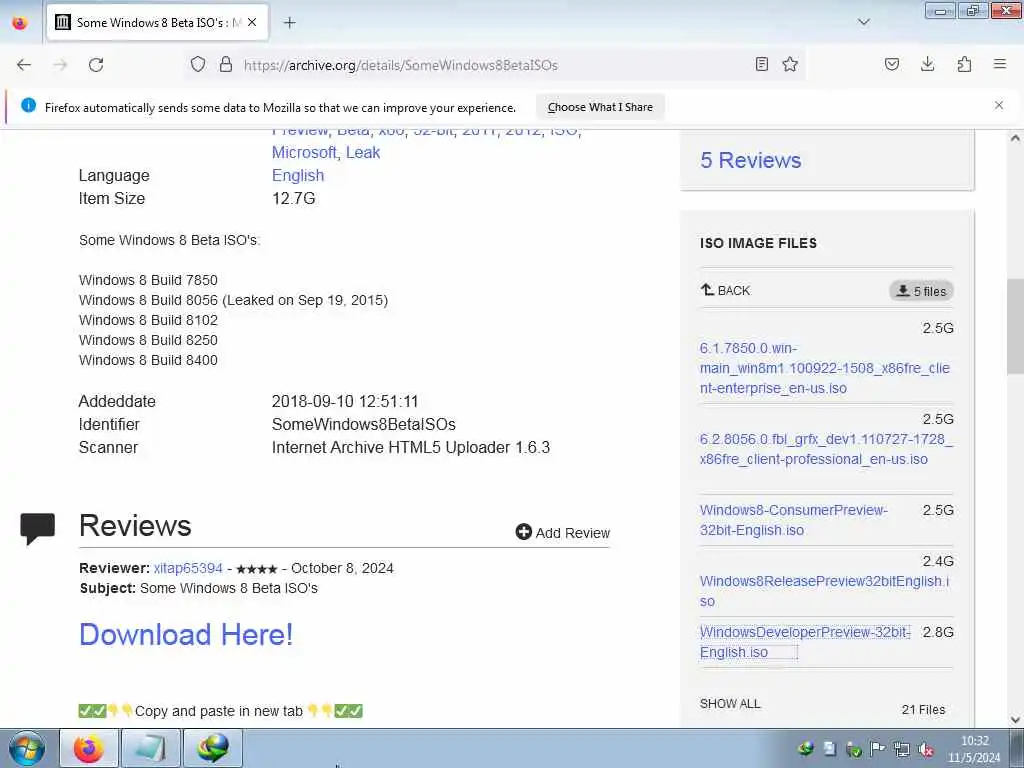The width and height of the screenshot is (1024, 768).
Task: Open the taskbar clock showing 10:32
Action: (974, 749)
